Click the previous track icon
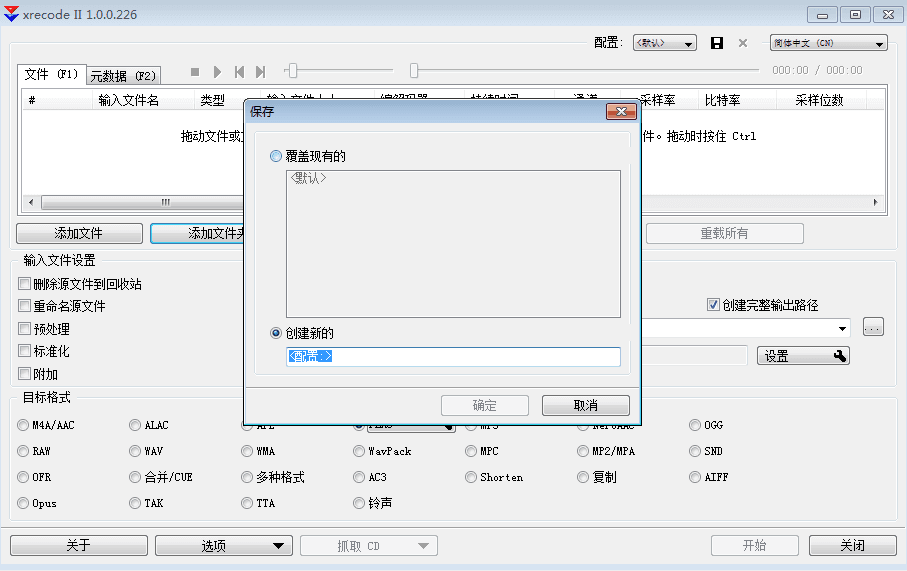This screenshot has height=571, width=907. coord(239,72)
